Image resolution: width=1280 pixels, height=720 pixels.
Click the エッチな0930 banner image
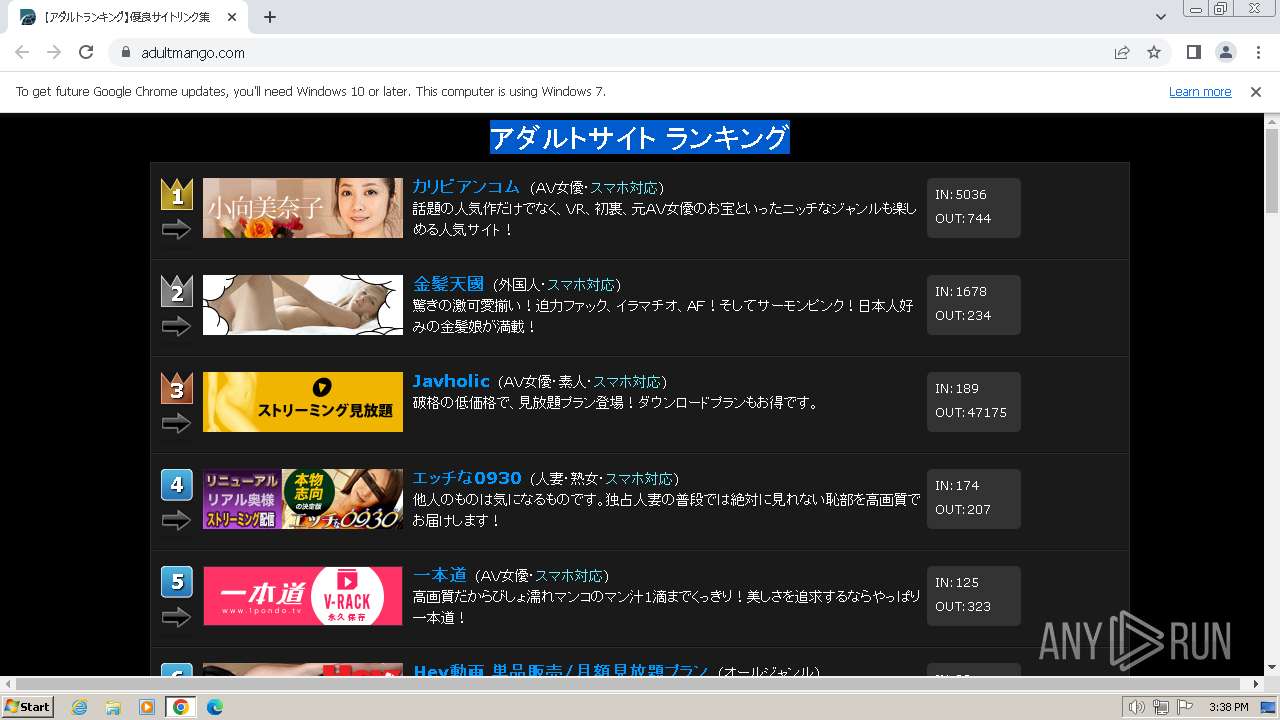[303, 499]
